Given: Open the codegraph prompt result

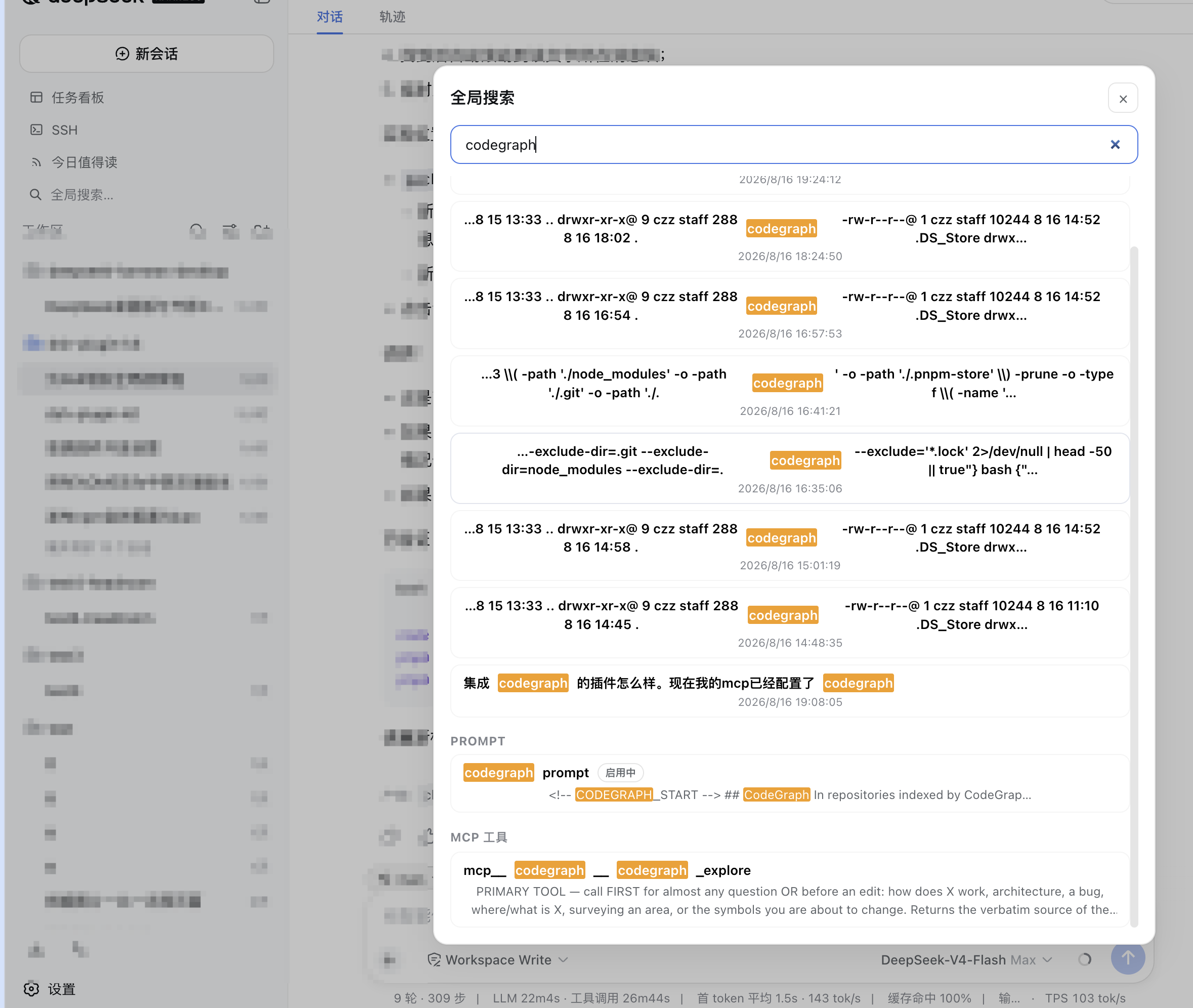Looking at the screenshot, I should coord(790,783).
